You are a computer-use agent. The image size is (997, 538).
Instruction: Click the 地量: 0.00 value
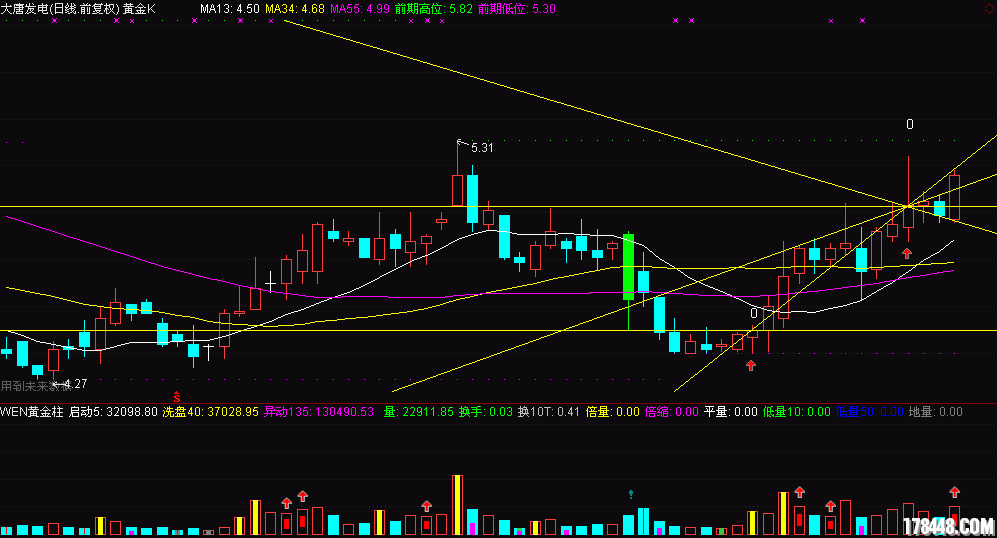tap(935, 411)
